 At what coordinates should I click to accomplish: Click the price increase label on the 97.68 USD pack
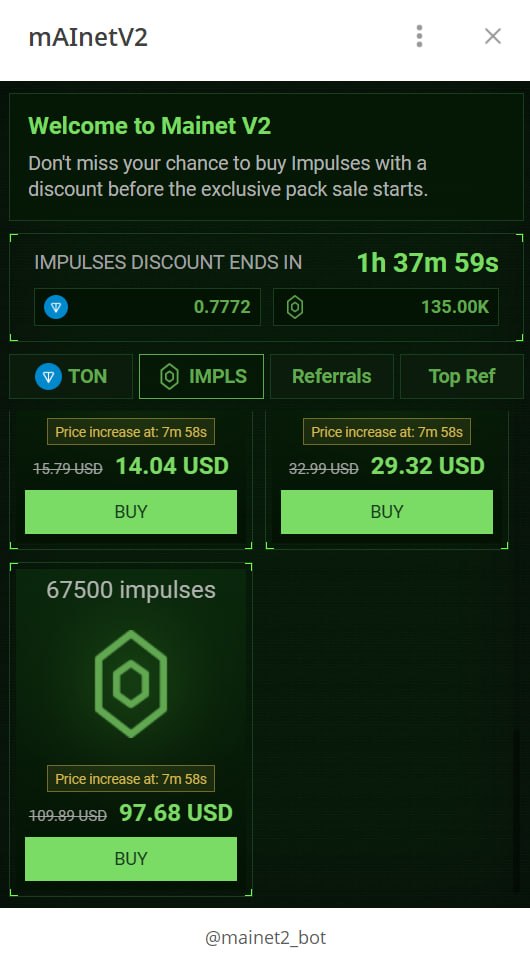click(x=131, y=779)
